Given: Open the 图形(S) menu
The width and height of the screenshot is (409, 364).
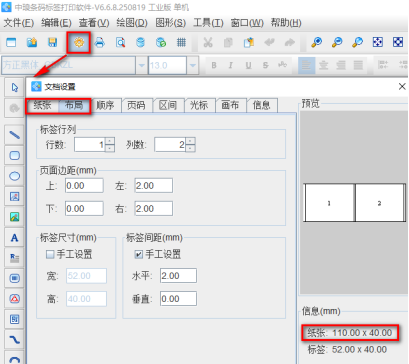Looking at the screenshot, I should [171, 23].
